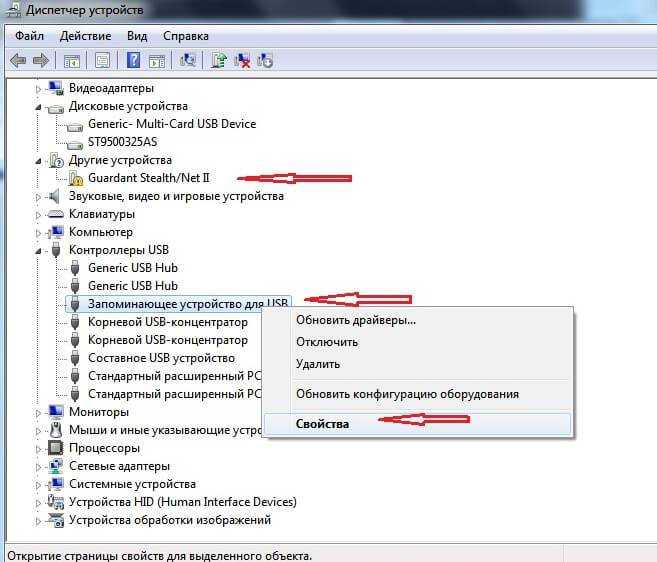Click the Процессоры chip icon
The width and height of the screenshot is (657, 562).
[x=55, y=448]
